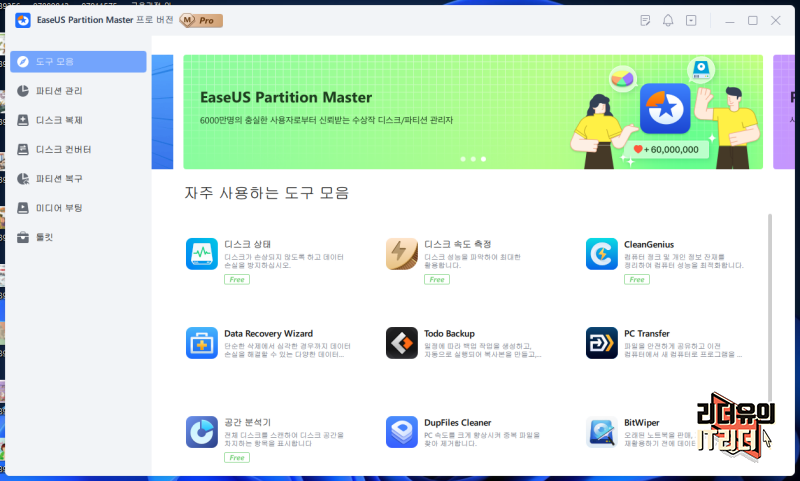
Task: Click the BitWiper title
Action: [641, 423]
